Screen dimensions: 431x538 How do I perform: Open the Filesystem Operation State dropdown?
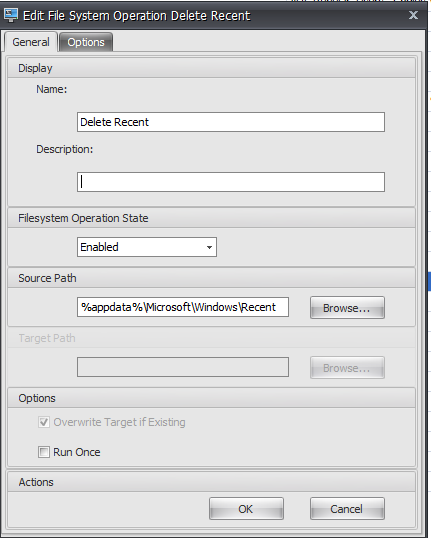(147, 247)
